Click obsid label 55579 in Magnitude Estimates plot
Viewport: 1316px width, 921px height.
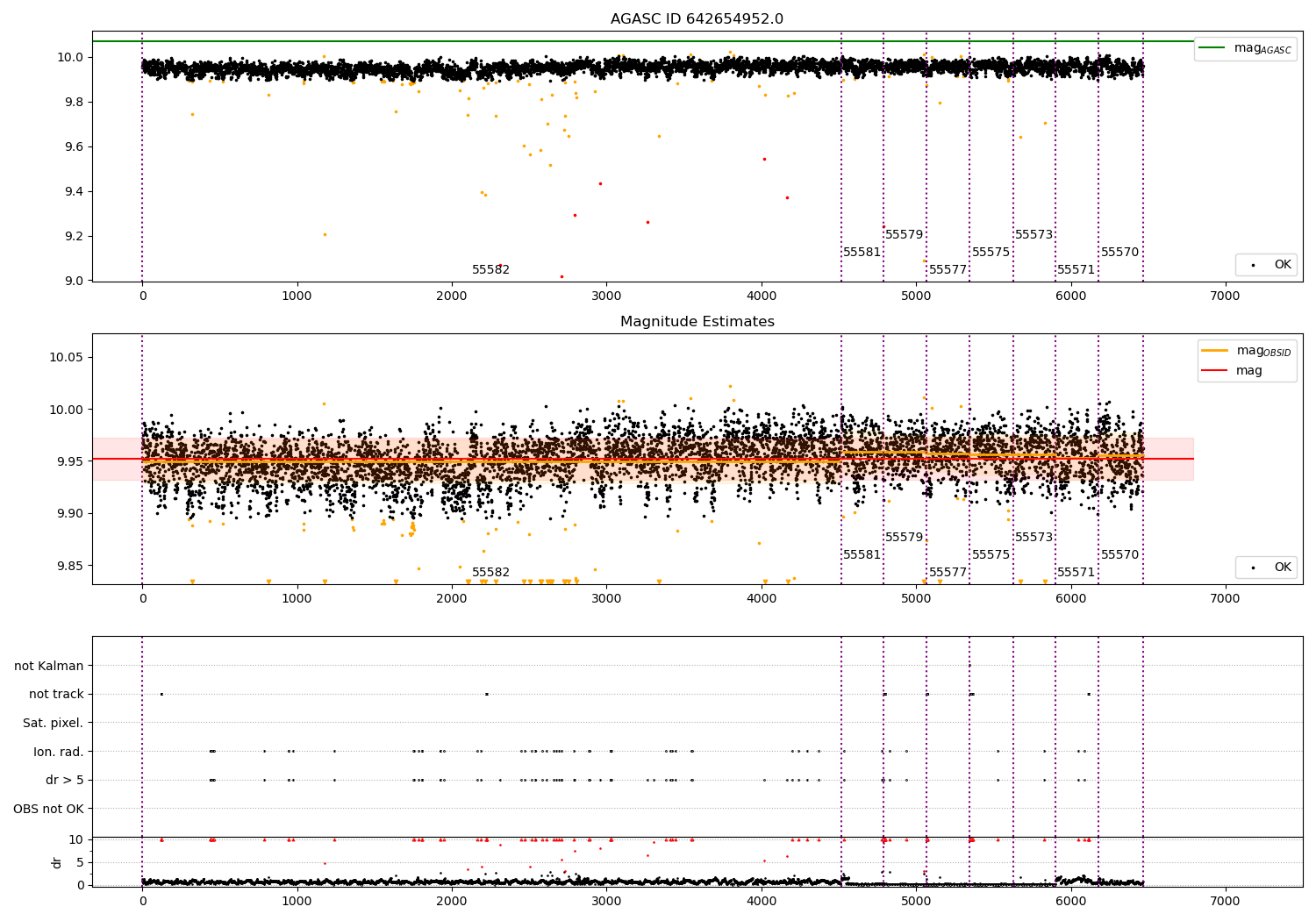(x=904, y=538)
